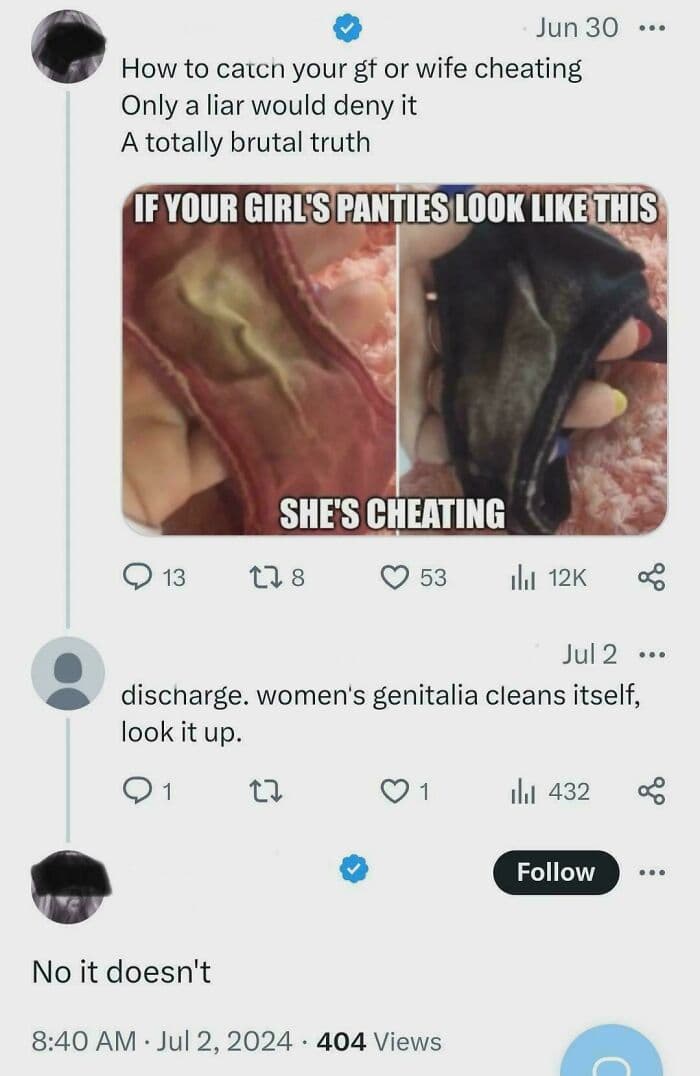This screenshot has width=700, height=1076.
Task: Open the original poster's profile picture
Action: point(68,47)
